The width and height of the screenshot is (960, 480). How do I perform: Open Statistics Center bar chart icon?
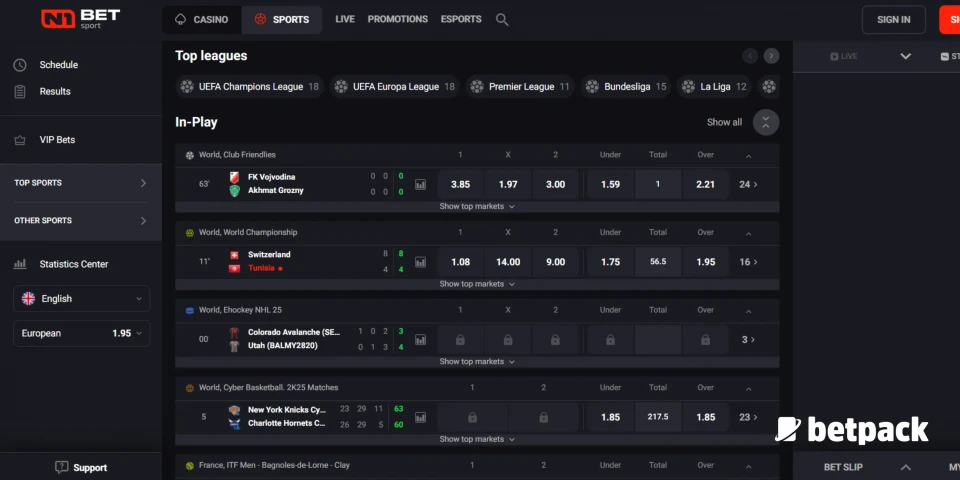point(20,264)
